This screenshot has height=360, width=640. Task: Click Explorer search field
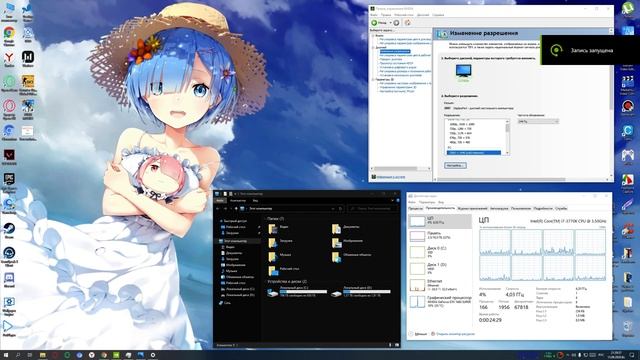tap(371, 209)
